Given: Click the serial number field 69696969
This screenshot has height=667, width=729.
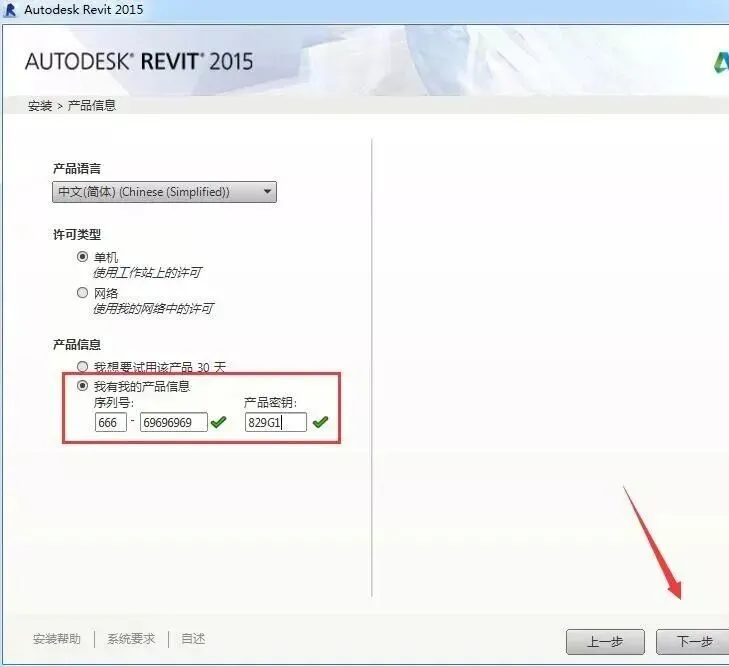Looking at the screenshot, I should (x=174, y=422).
